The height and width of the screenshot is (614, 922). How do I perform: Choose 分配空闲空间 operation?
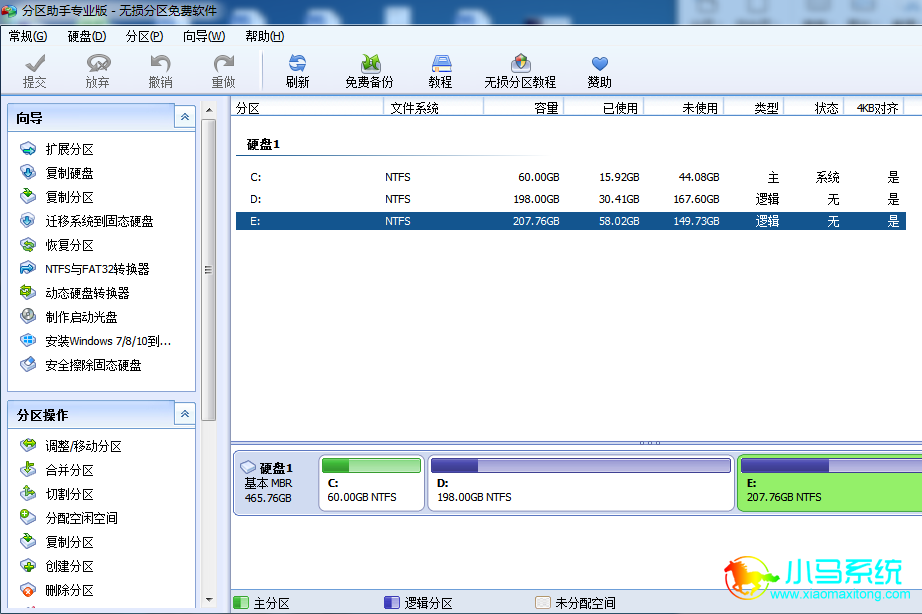click(69, 518)
